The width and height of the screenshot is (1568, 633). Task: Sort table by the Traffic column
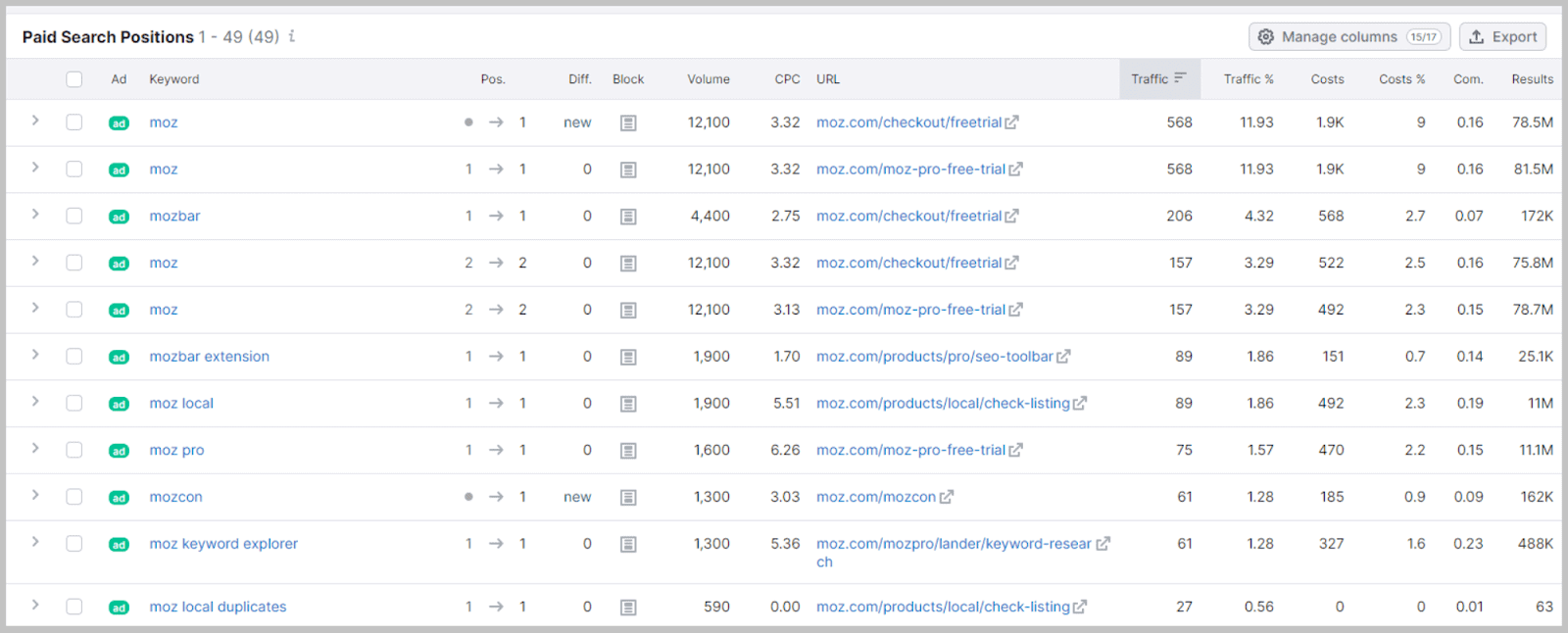(x=1158, y=79)
